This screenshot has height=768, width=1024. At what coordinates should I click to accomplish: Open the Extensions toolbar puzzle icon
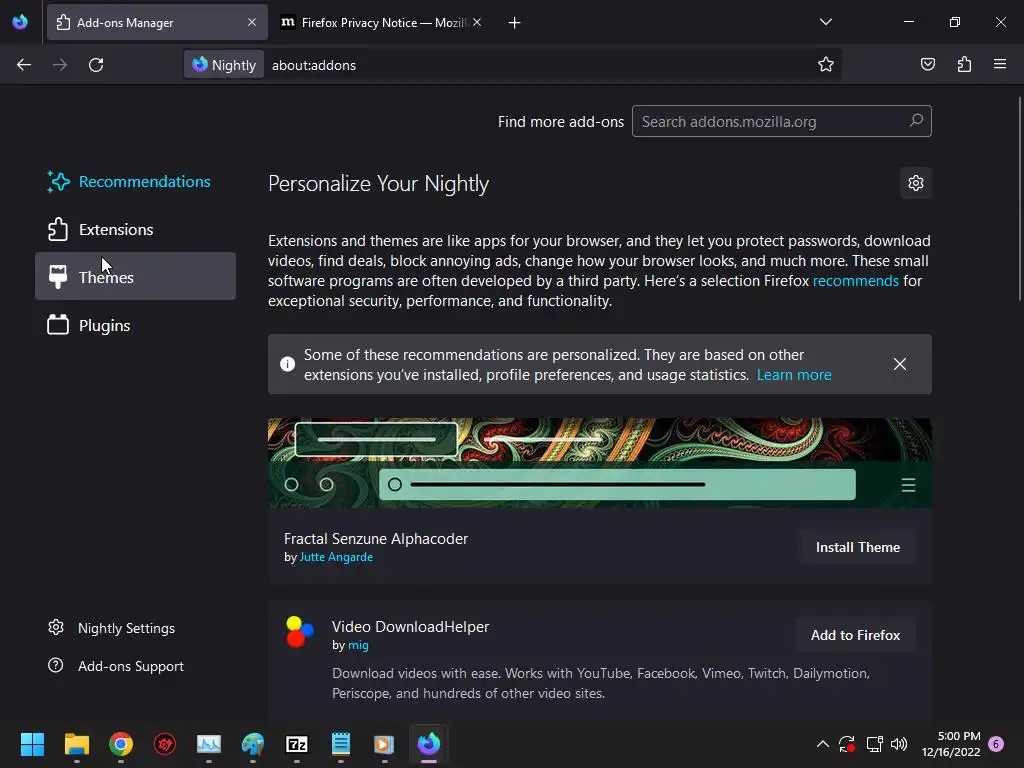[964, 64]
